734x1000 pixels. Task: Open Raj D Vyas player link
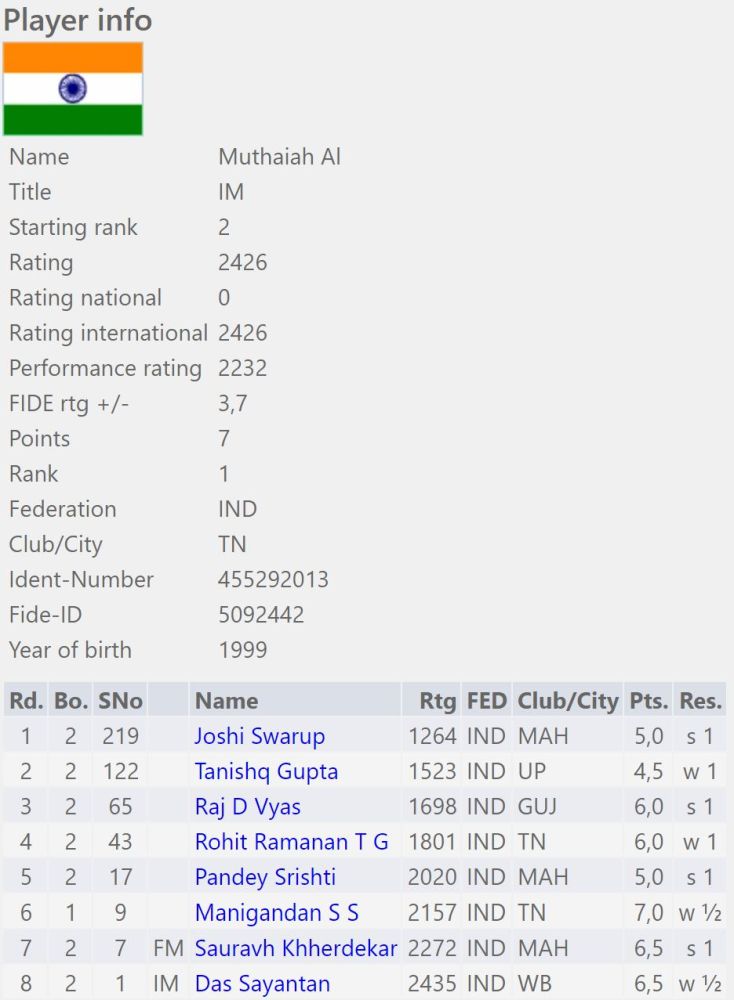[x=247, y=807]
